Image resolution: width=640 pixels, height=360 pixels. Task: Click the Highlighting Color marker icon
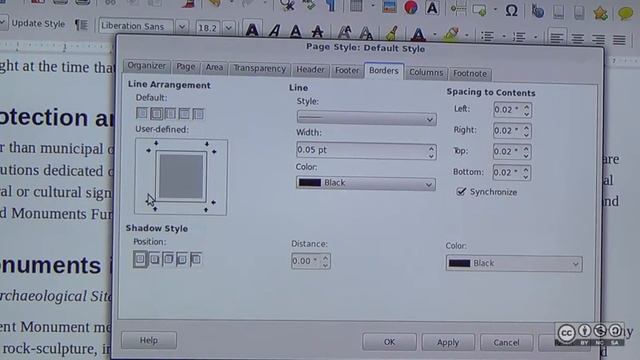pos(450,34)
